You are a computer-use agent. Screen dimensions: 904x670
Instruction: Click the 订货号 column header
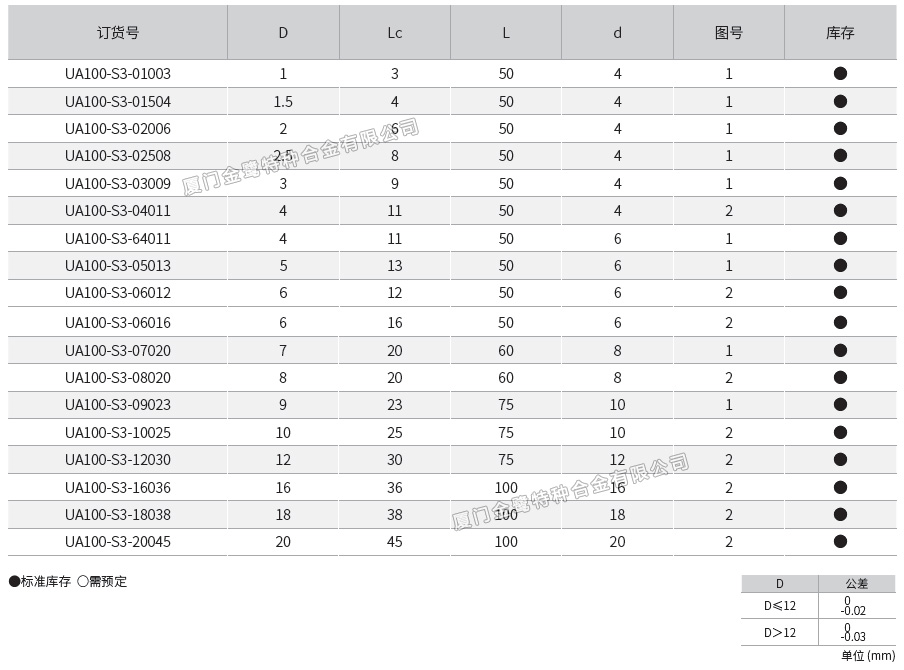[x=118, y=33]
